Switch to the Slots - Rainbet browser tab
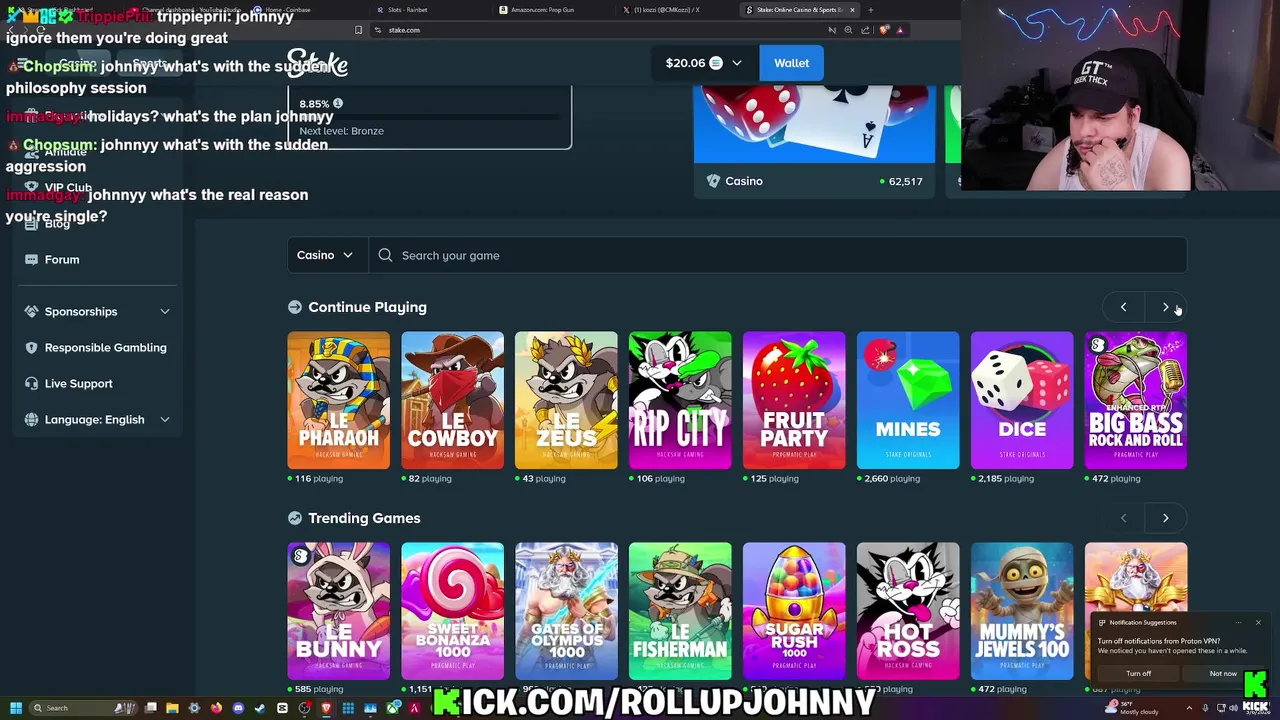1280x720 pixels. 430,10
